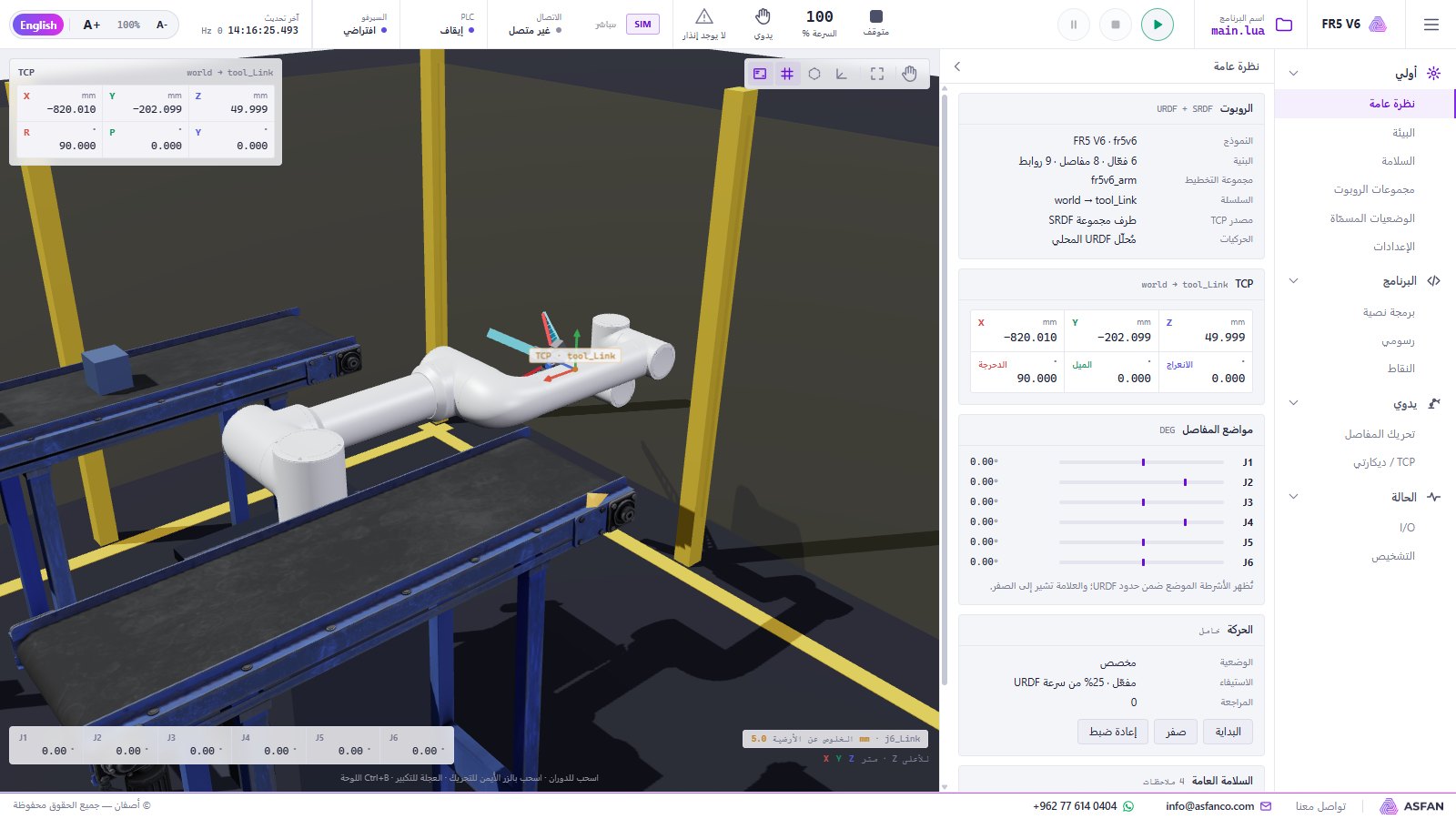Click the صفر zero button

click(x=1176, y=732)
